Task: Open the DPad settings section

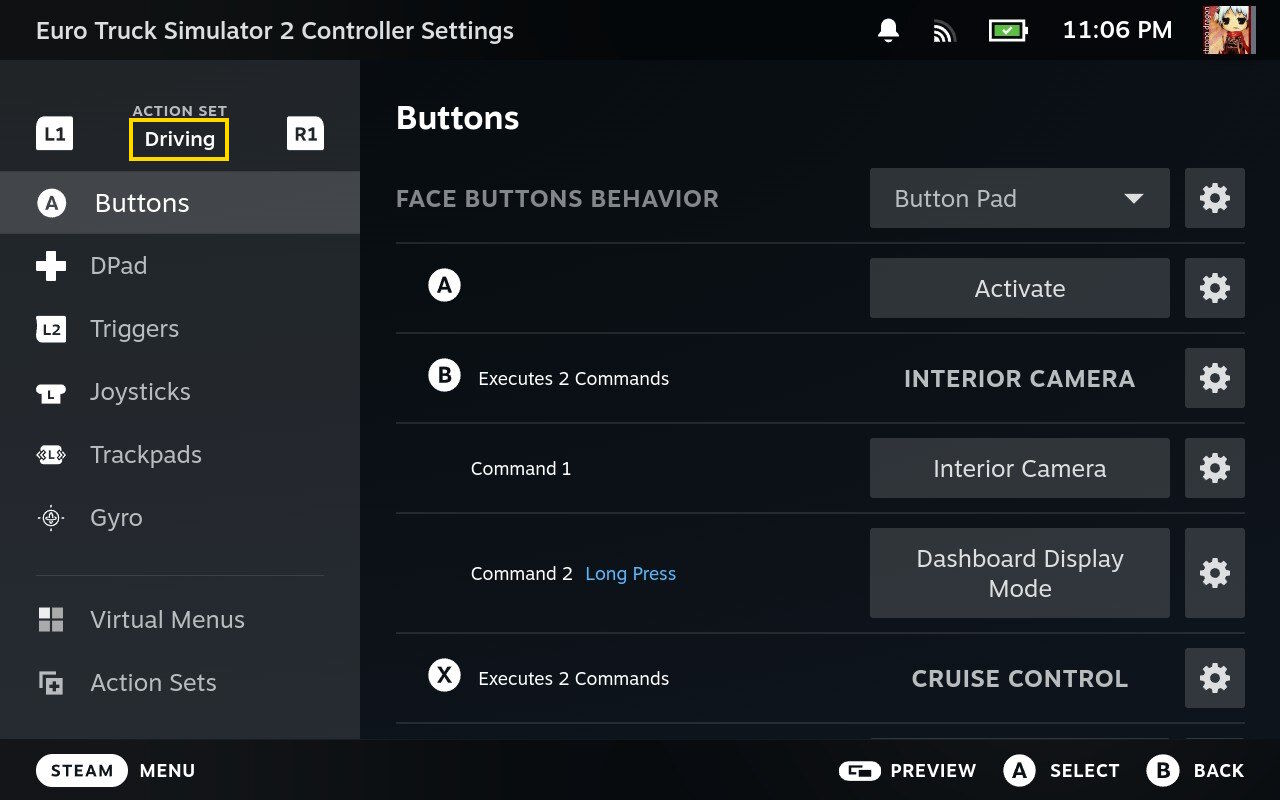Action: (x=118, y=266)
